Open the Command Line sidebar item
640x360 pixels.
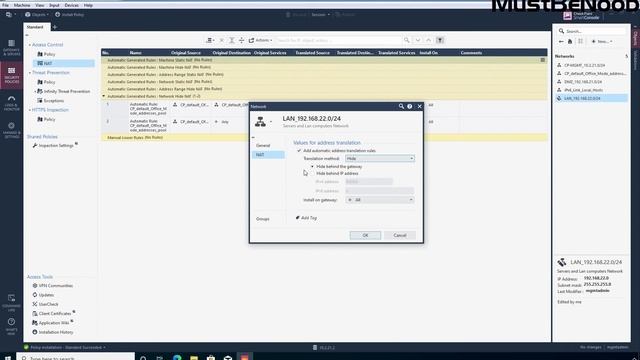(x=11, y=302)
